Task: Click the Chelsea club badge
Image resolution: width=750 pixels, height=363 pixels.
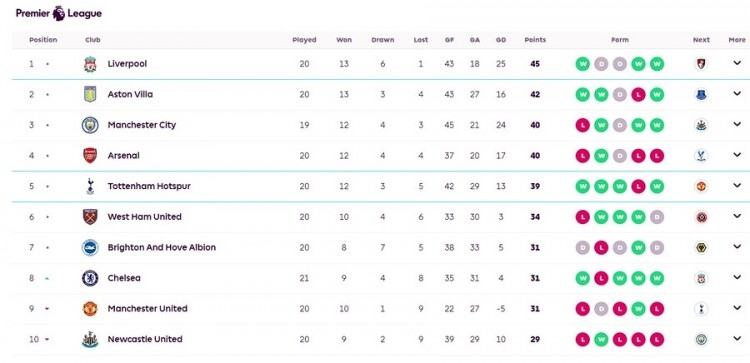Action: coord(90,278)
